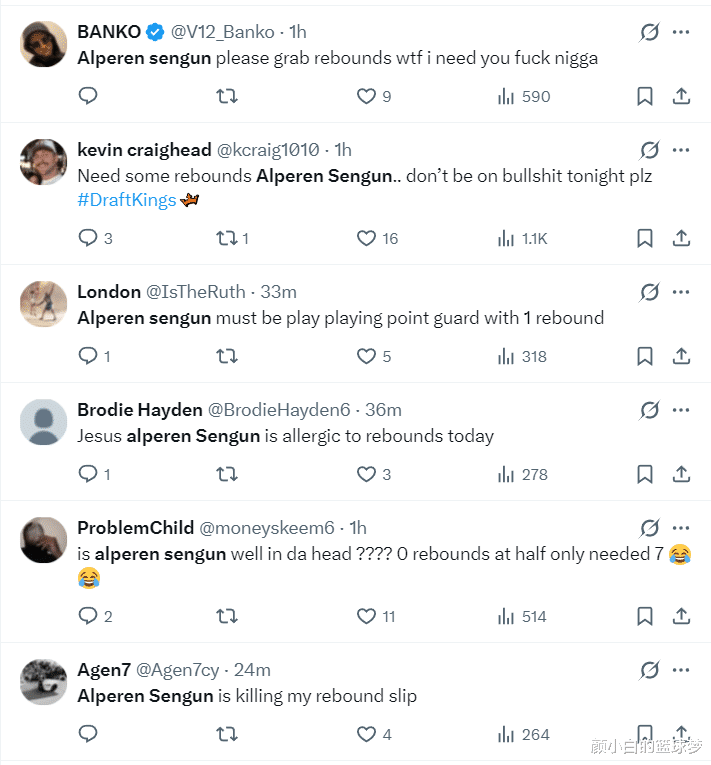Screen dimensions: 711x765
Task: Like London's point guard tweet
Action: point(367,356)
